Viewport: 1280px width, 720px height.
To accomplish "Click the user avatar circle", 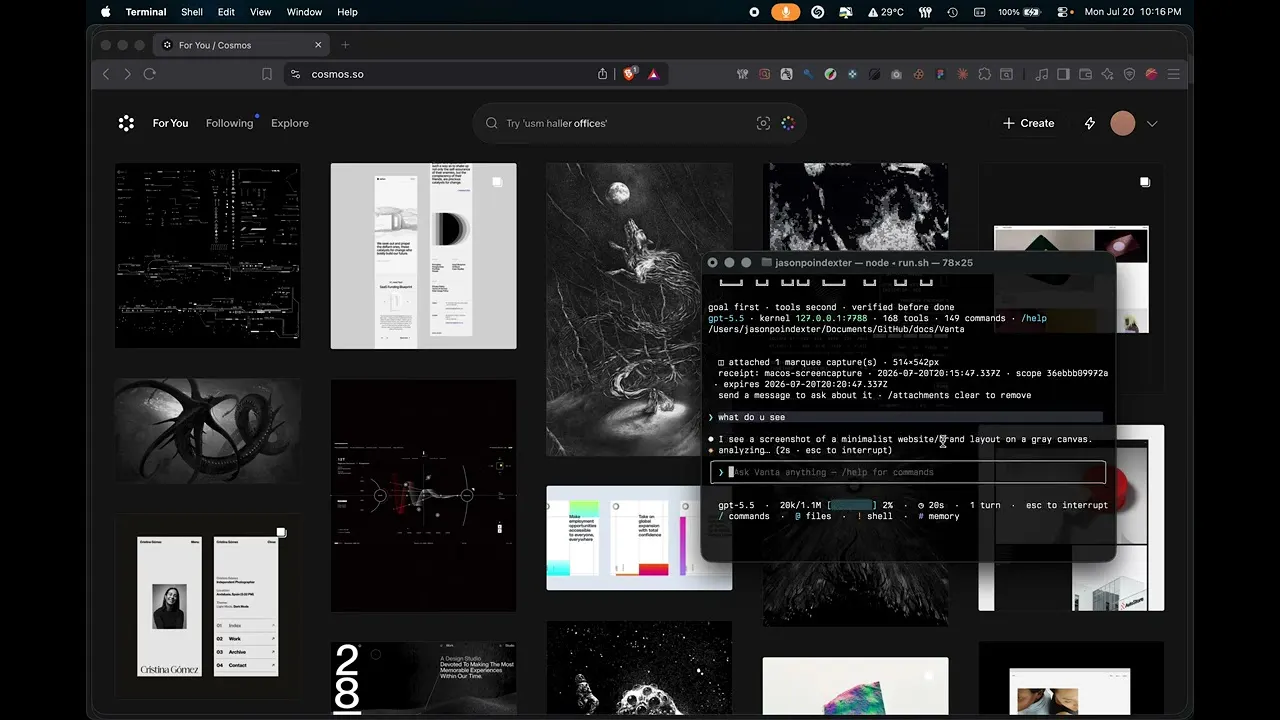I will pyautogui.click(x=1123, y=123).
